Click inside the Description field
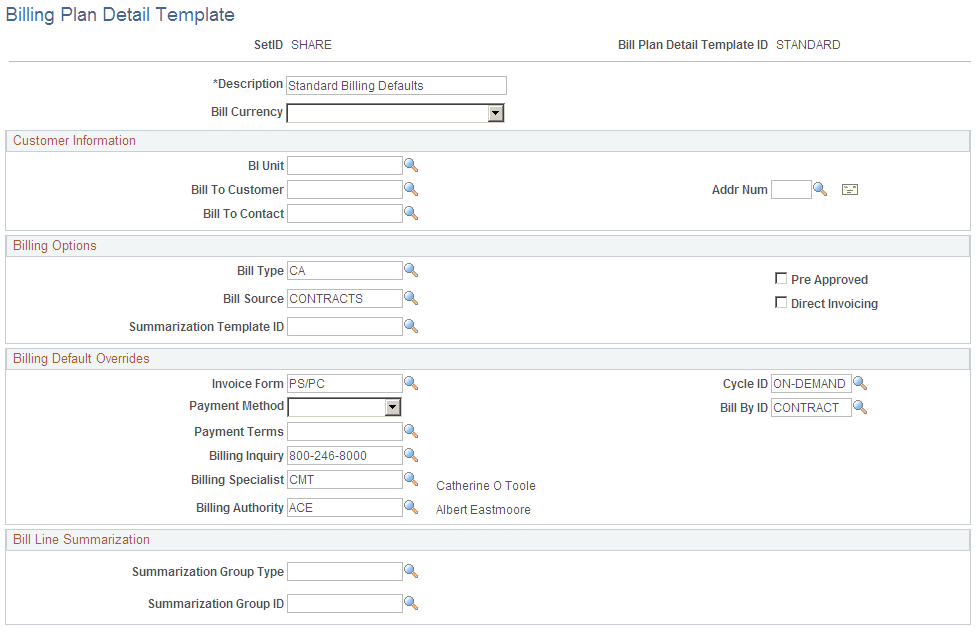The image size is (979, 634). tap(395, 85)
